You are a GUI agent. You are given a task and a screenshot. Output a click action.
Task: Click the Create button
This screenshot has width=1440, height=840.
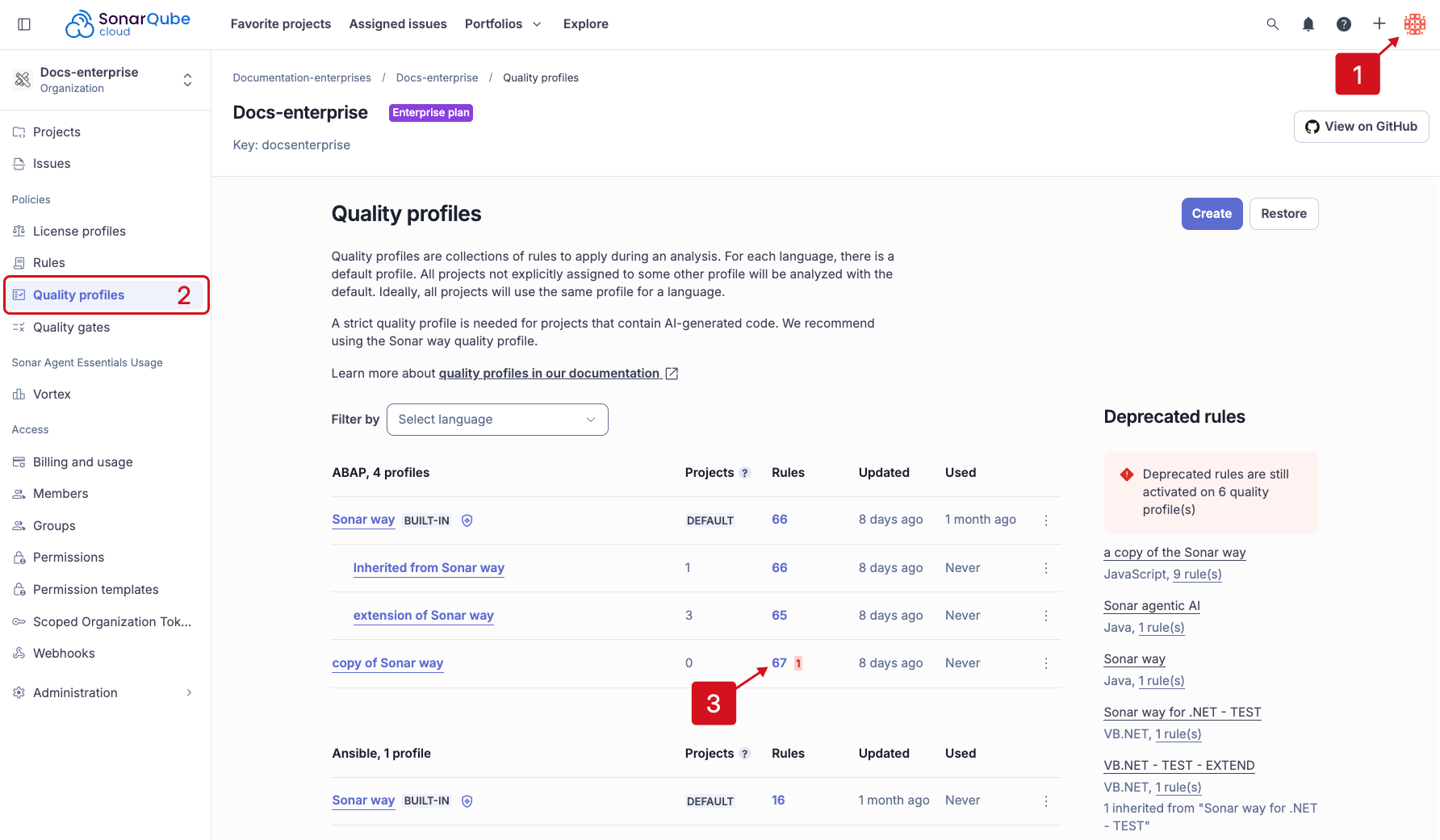click(1212, 214)
